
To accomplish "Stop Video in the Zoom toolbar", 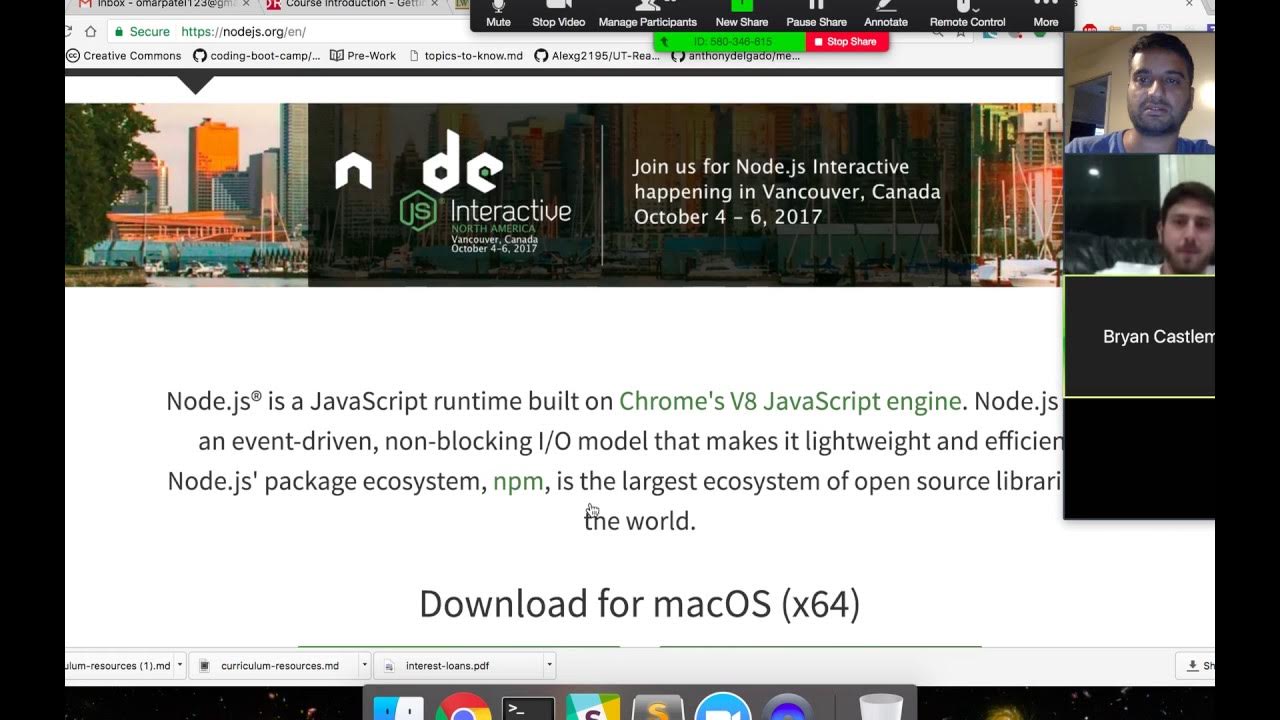I will [x=558, y=15].
